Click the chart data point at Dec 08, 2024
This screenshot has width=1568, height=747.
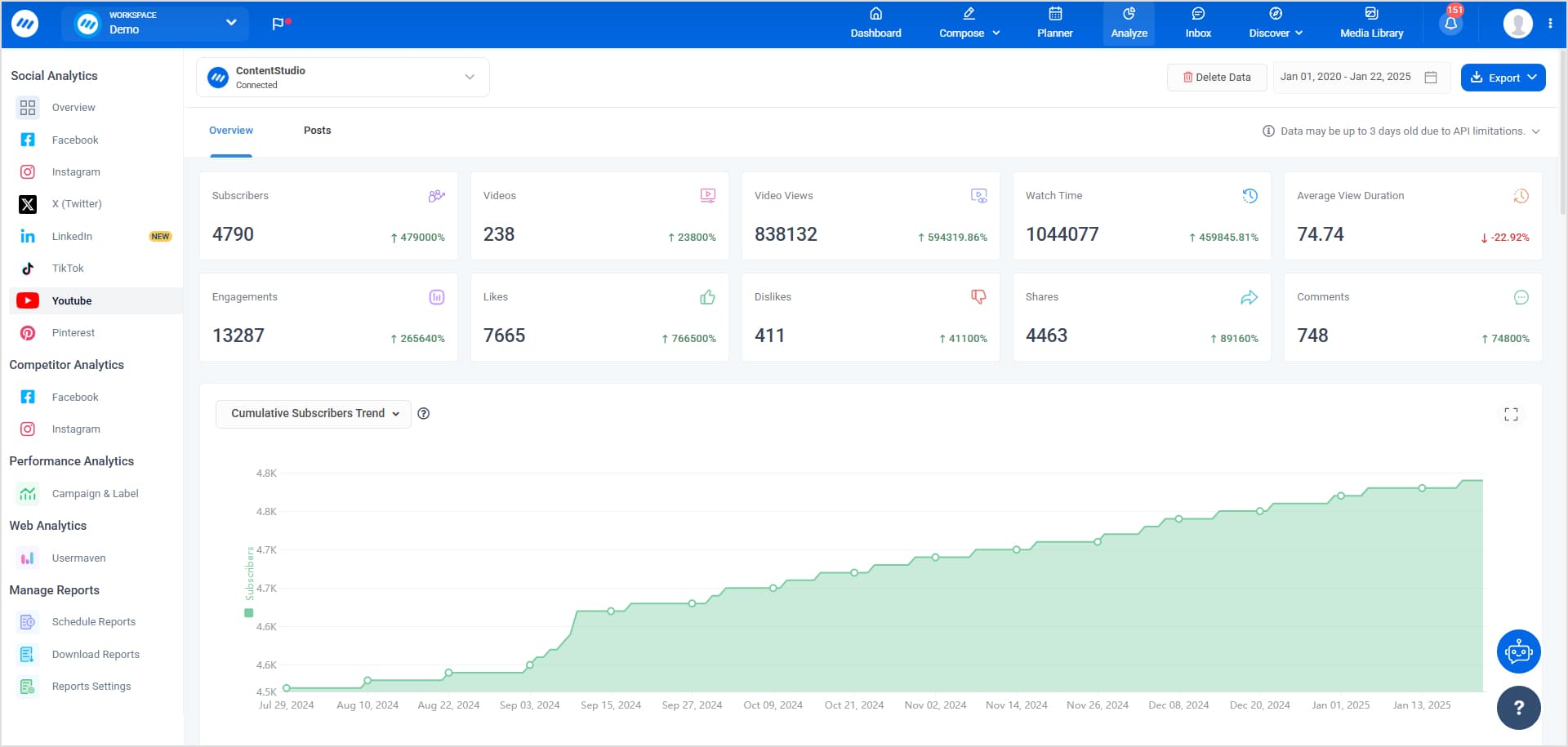click(1178, 519)
